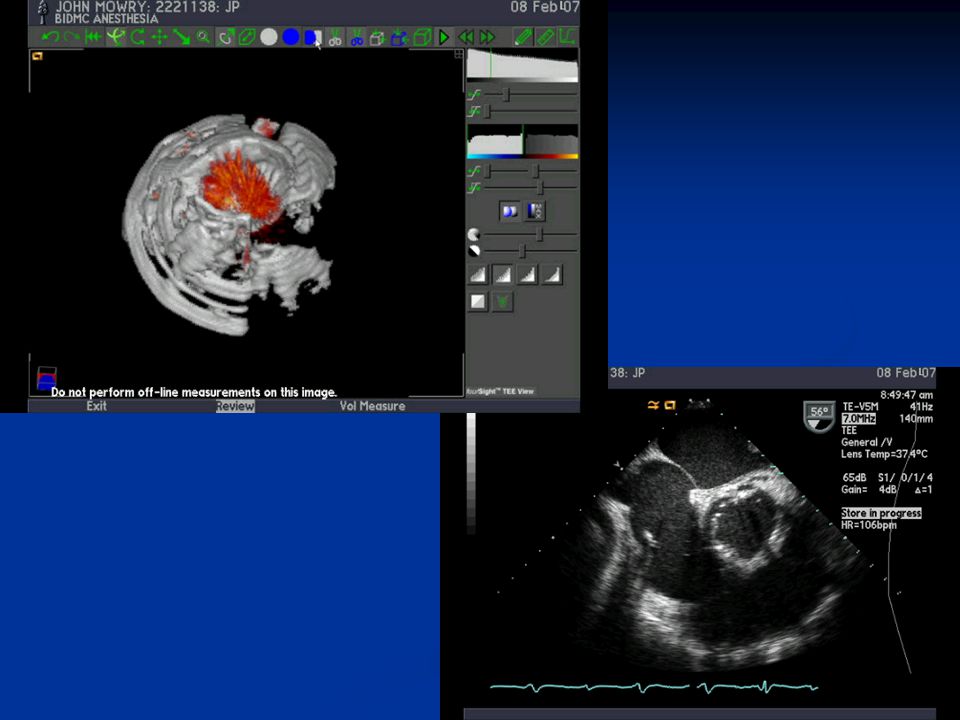
Task: Click the color Doppler histogram display
Action: click(522, 141)
